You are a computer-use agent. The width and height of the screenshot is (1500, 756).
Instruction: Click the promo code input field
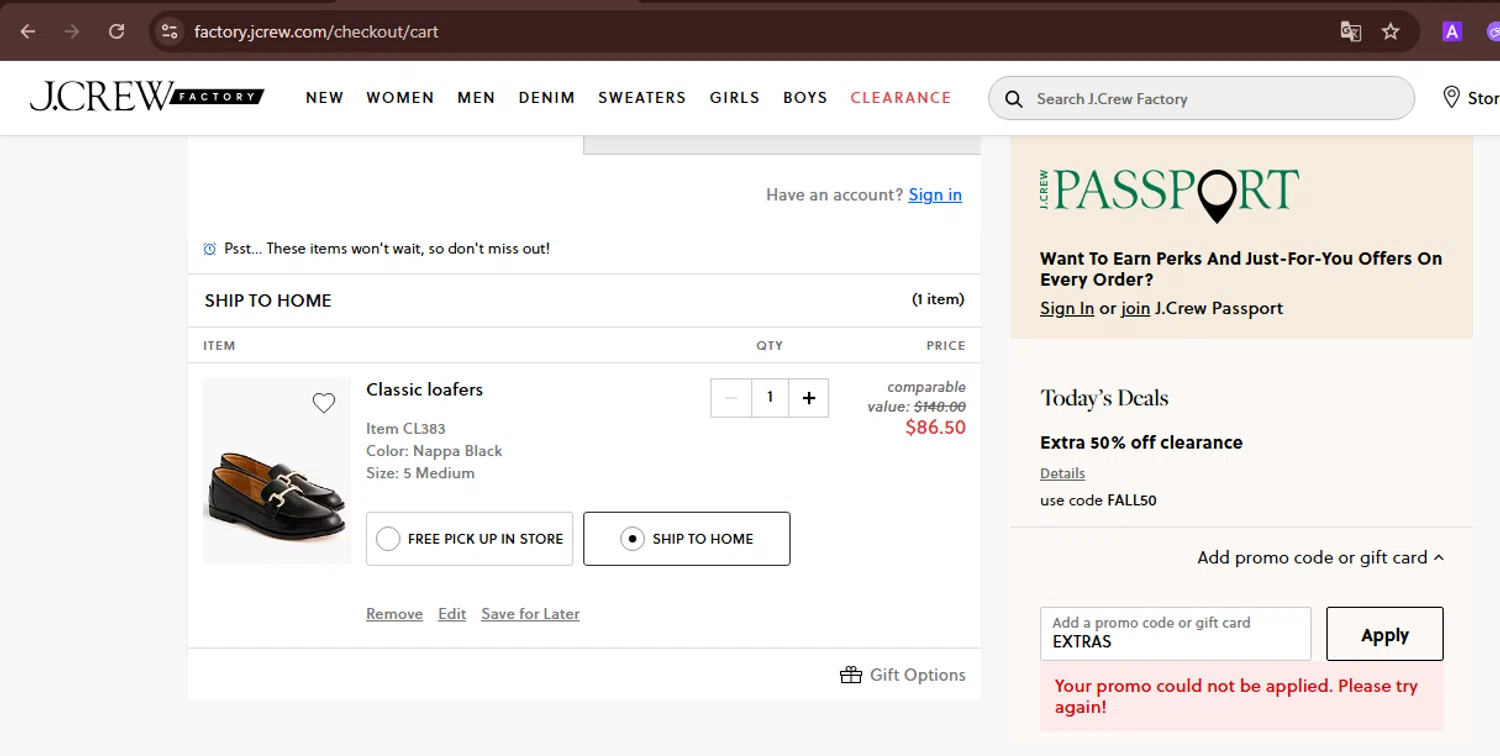(1175, 634)
